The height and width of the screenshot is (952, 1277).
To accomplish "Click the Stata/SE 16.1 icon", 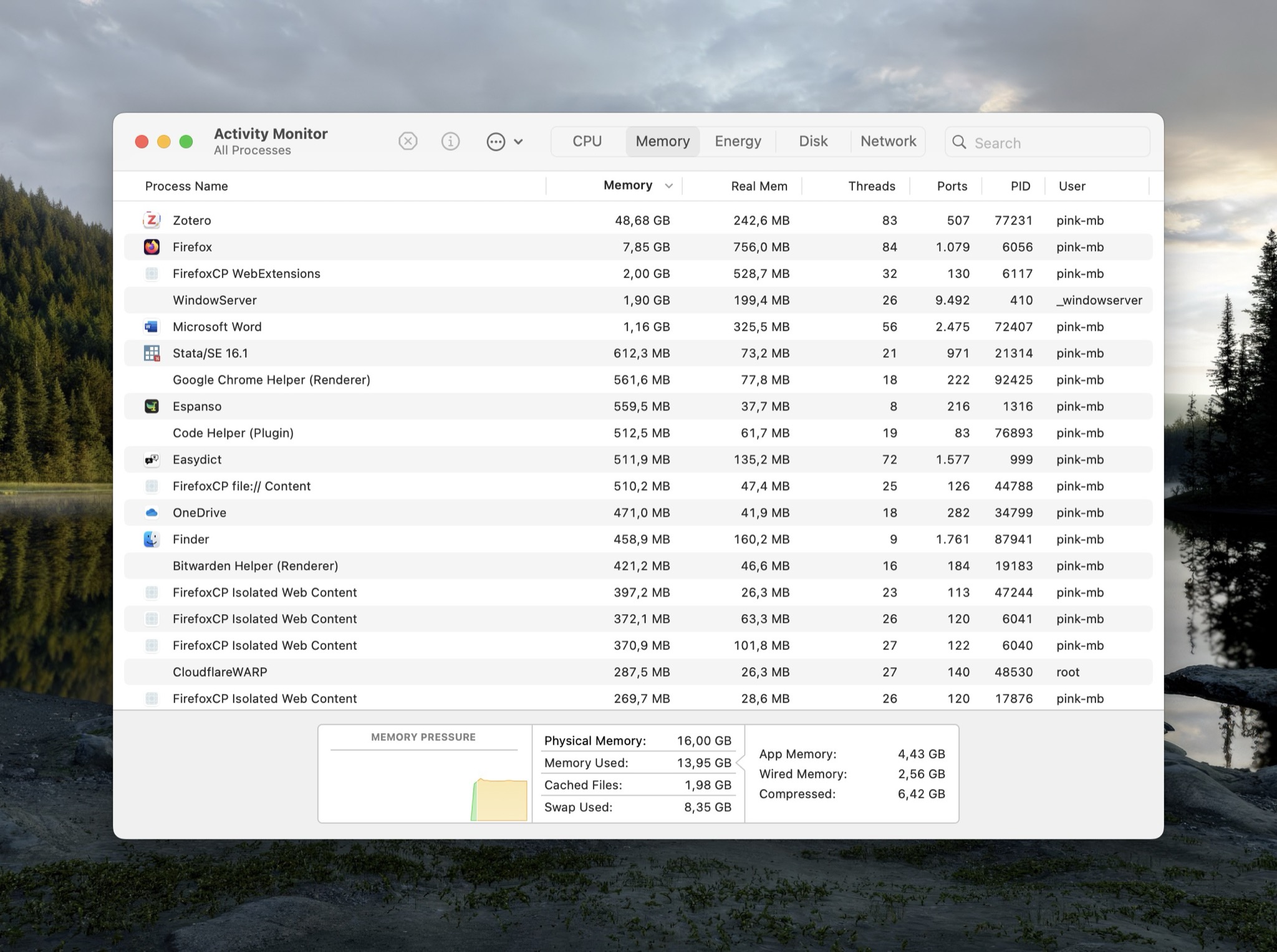I will point(152,353).
